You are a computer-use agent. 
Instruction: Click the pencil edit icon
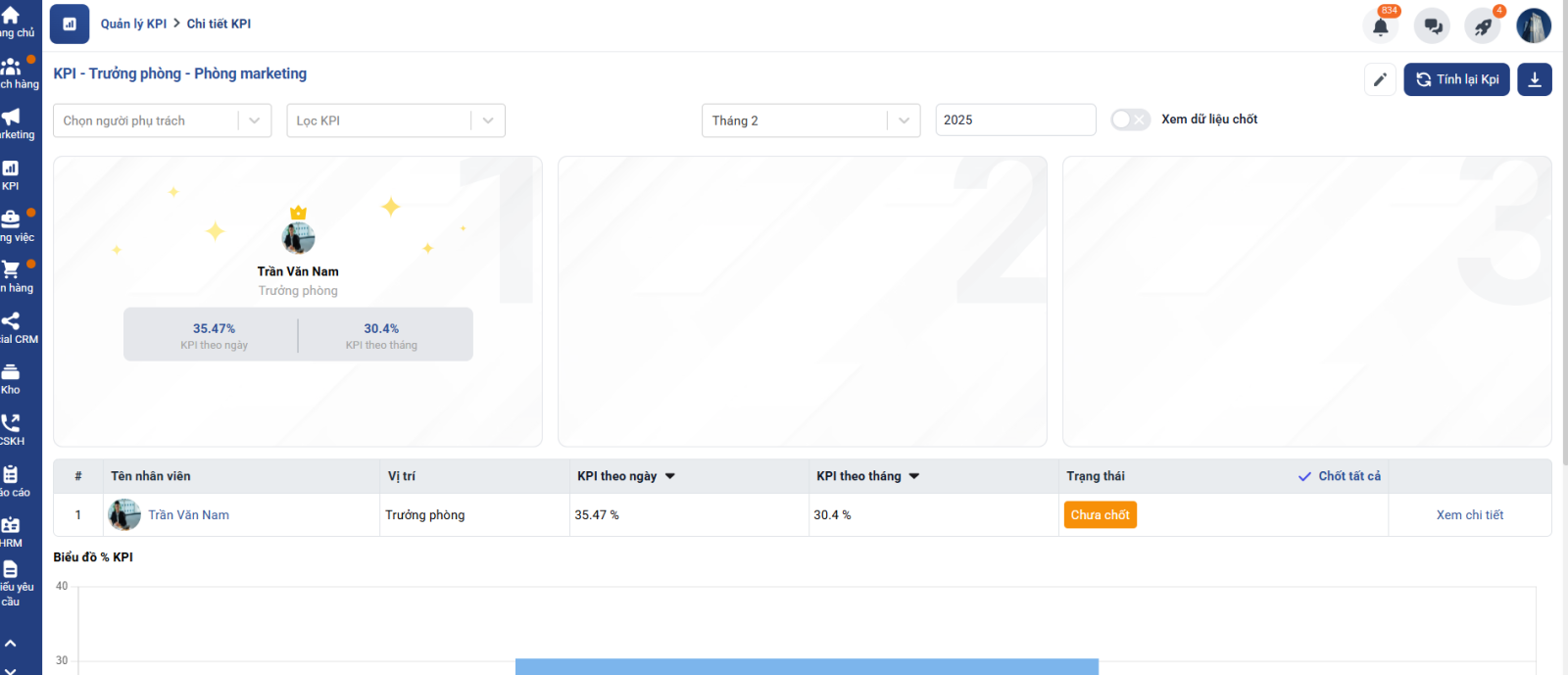click(x=1380, y=80)
